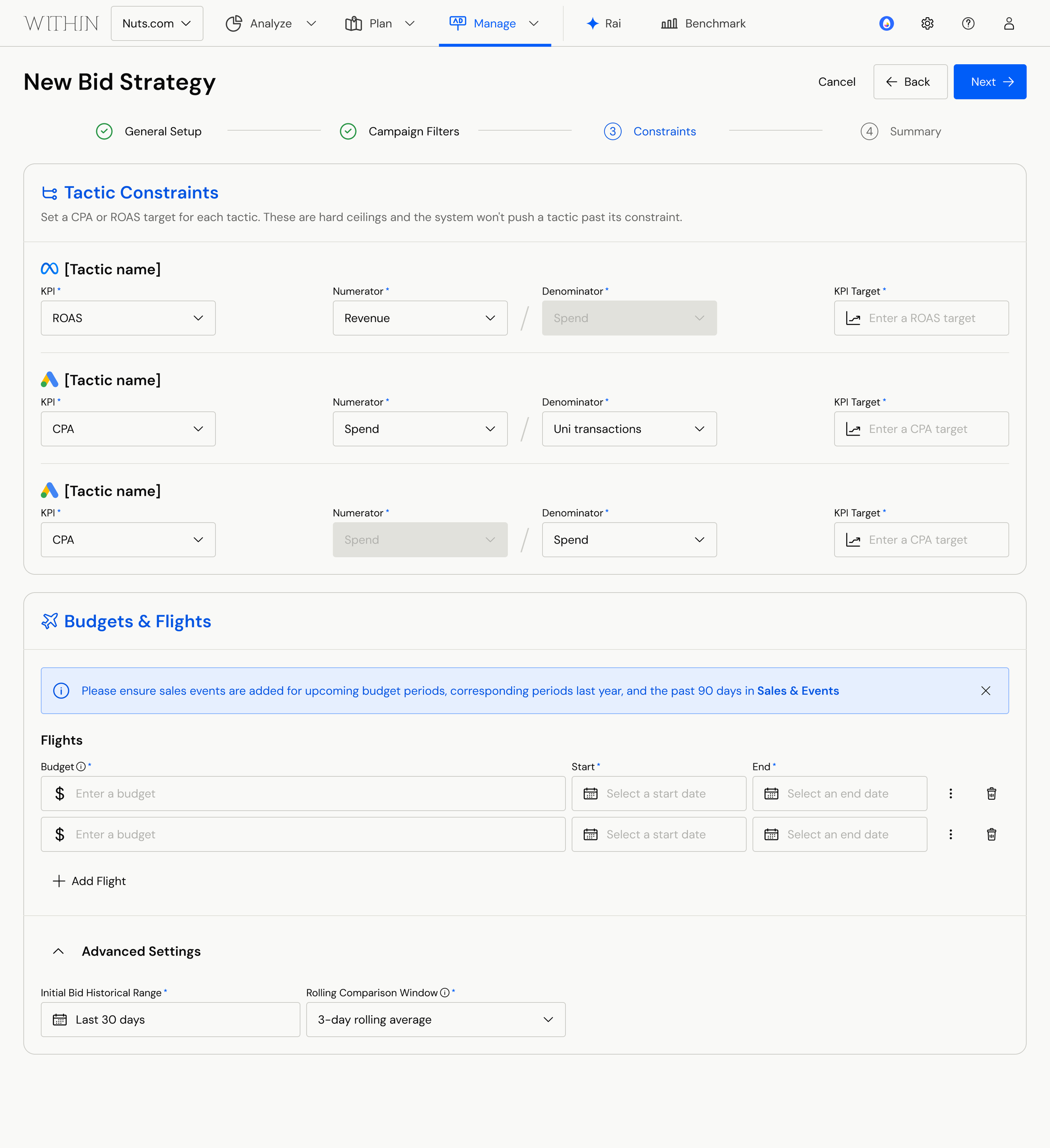
Task: Open more options for second flight
Action: [x=950, y=834]
